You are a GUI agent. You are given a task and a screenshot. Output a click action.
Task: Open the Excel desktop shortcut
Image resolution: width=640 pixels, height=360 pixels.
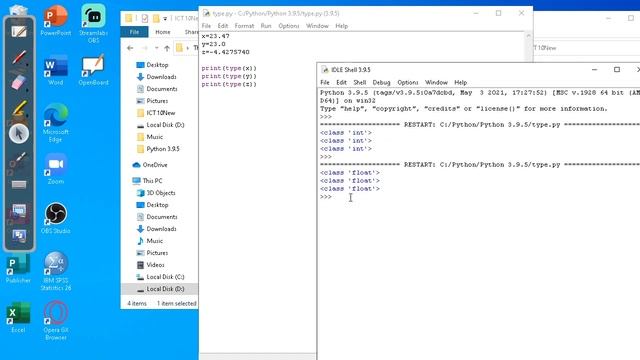pos(18,318)
